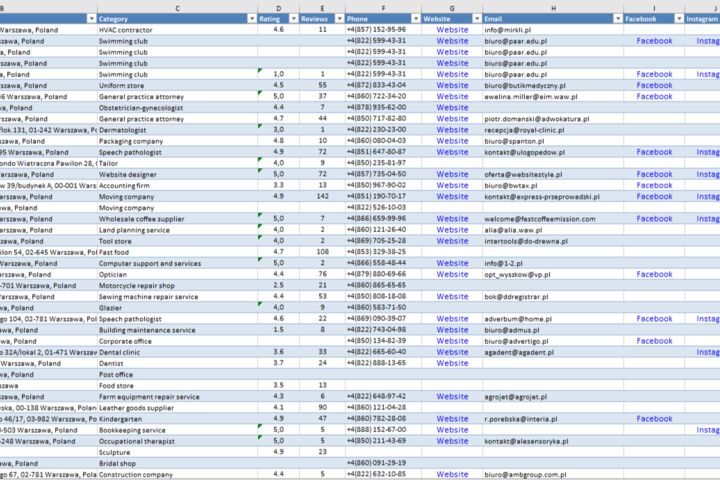This screenshot has height=480, width=720.
Task: Open Website link in Construction company row
Action: (x=452, y=474)
